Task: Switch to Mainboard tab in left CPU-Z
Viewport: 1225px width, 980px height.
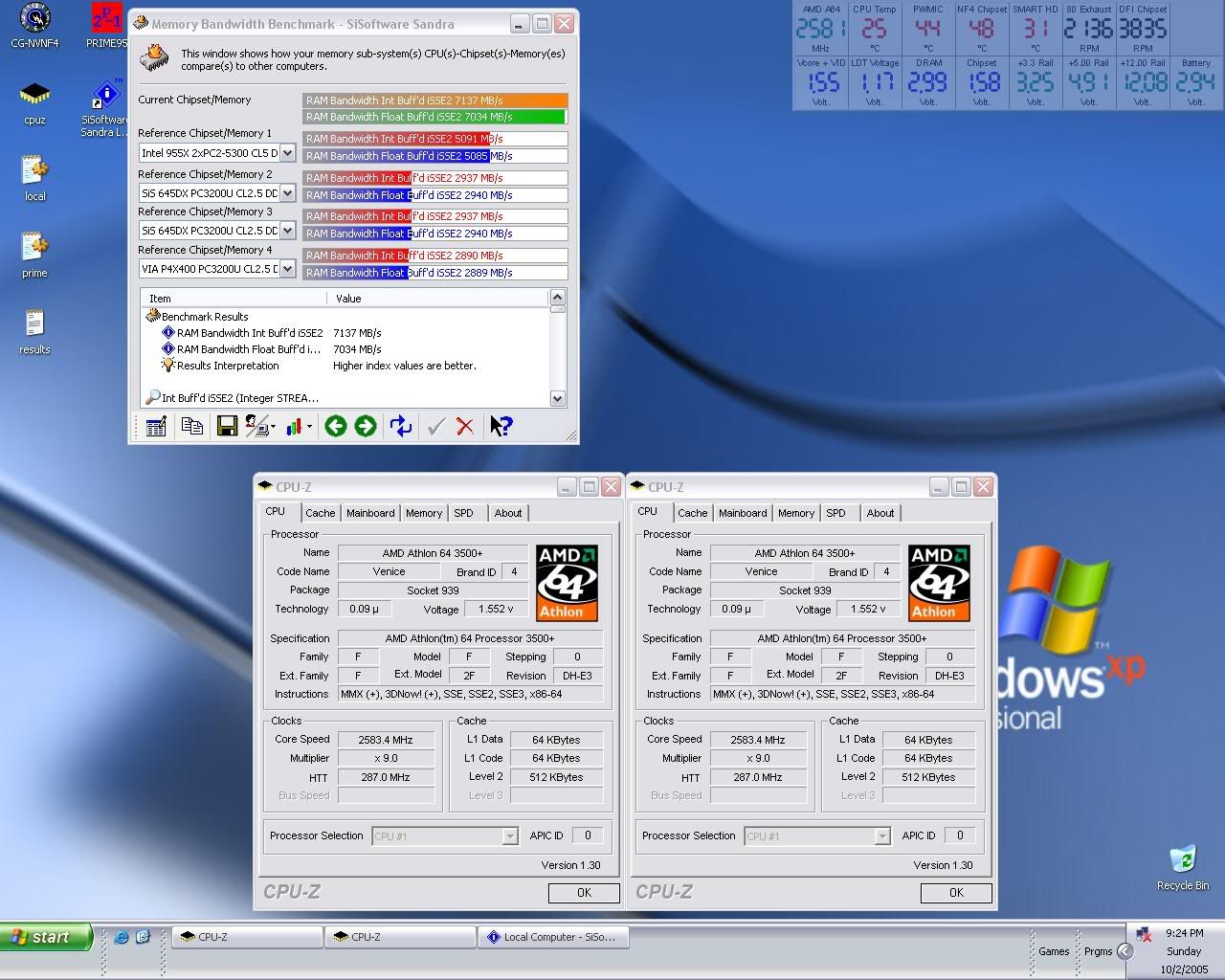Action: (370, 513)
